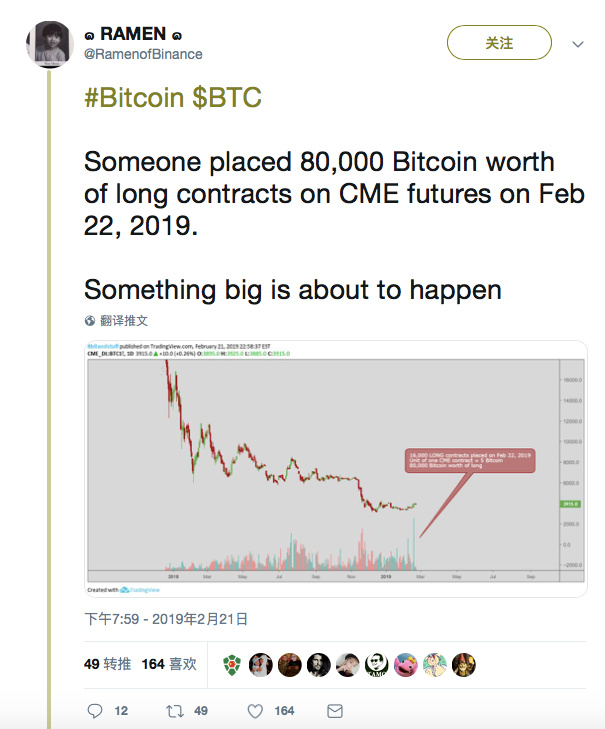The width and height of the screenshot is (605, 729).
Task: Click the RAMEN display name
Action: [133, 34]
